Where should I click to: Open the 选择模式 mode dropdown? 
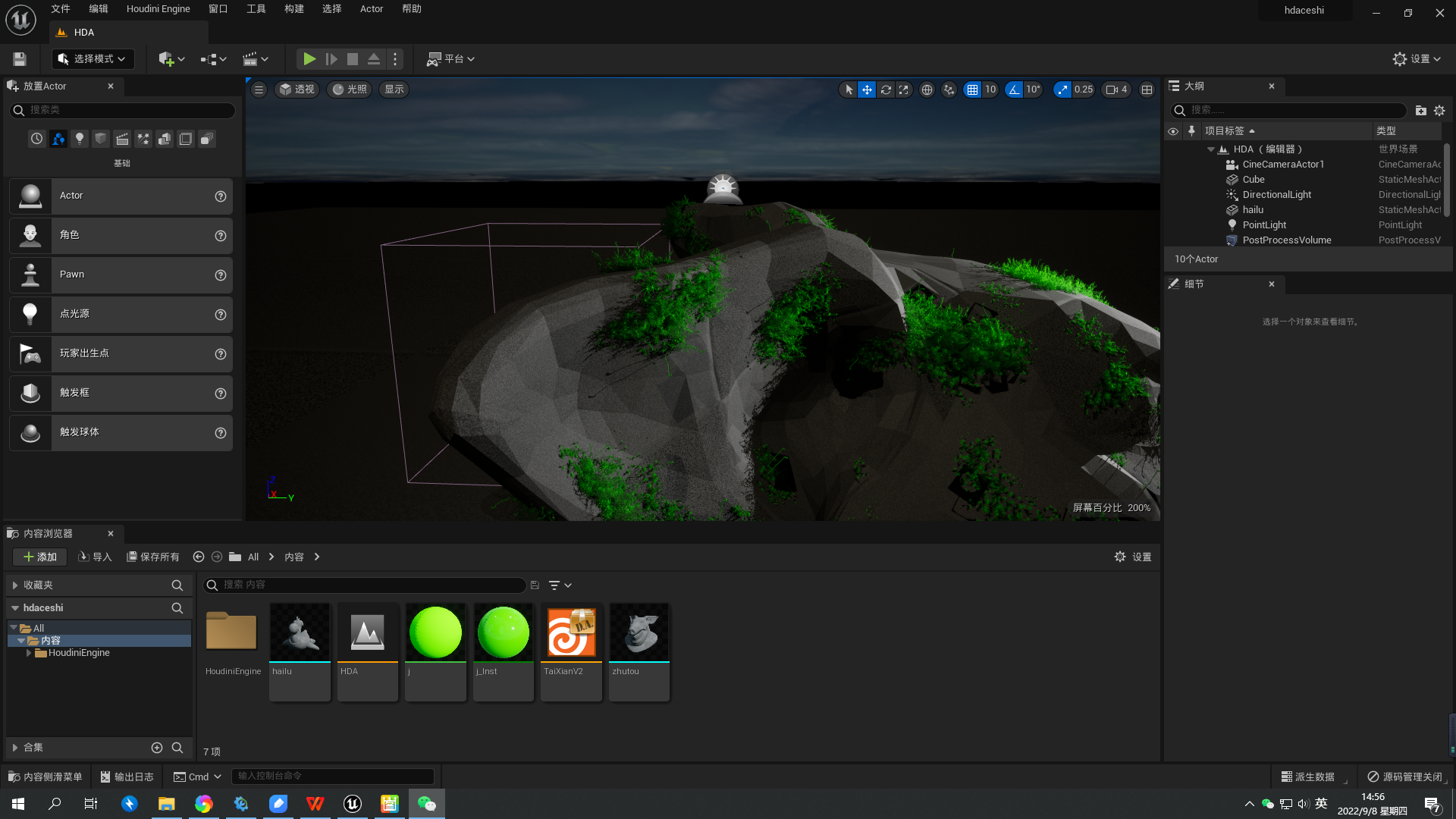[93, 58]
